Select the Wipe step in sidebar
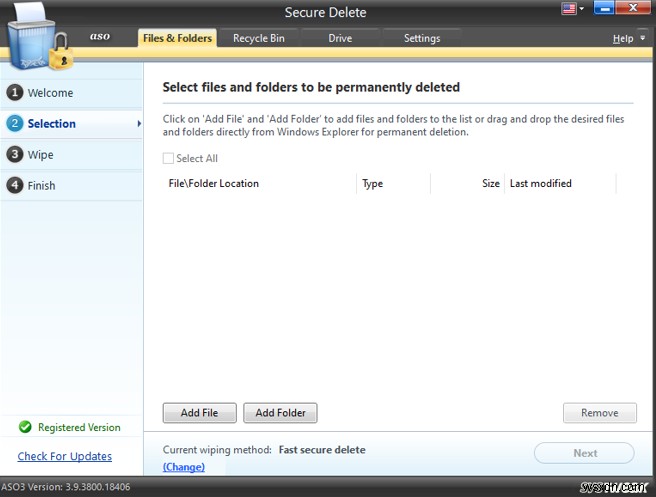Image resolution: width=656 pixels, height=497 pixels. (72, 154)
